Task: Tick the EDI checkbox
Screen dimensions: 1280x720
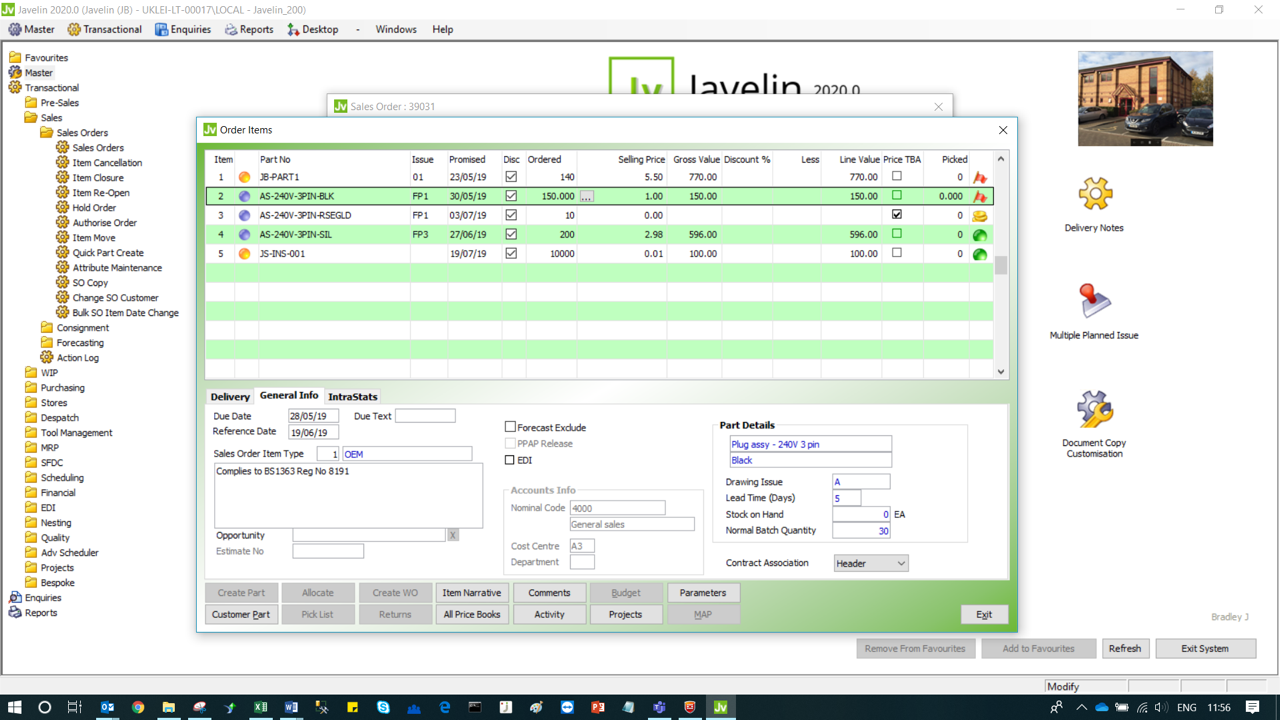Action: click(x=510, y=460)
